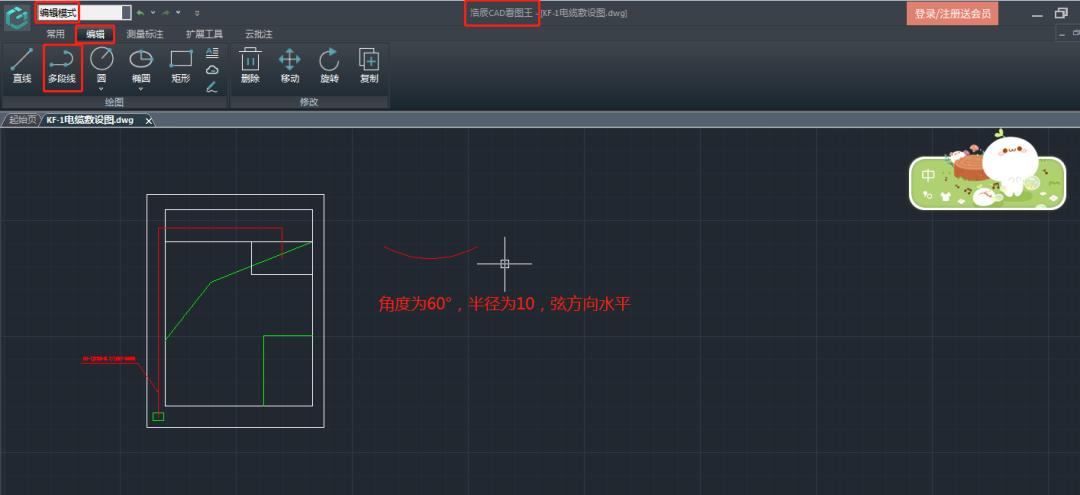Minimize the CAD application window

click(1037, 14)
